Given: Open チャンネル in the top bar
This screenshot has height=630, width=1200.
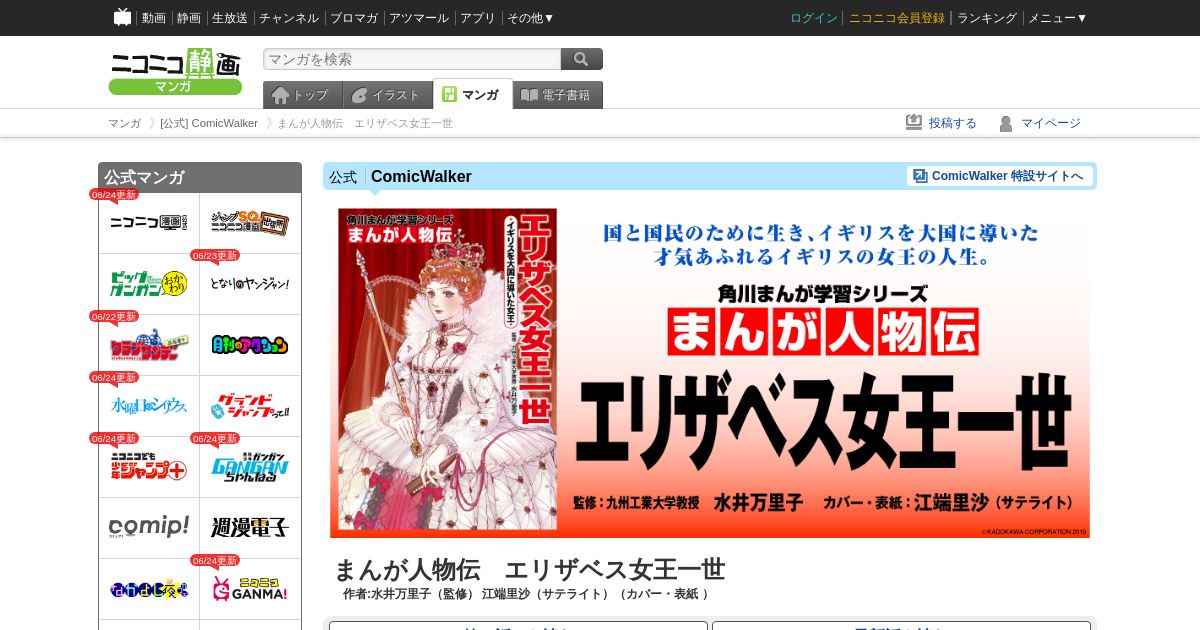Looking at the screenshot, I should tap(289, 18).
